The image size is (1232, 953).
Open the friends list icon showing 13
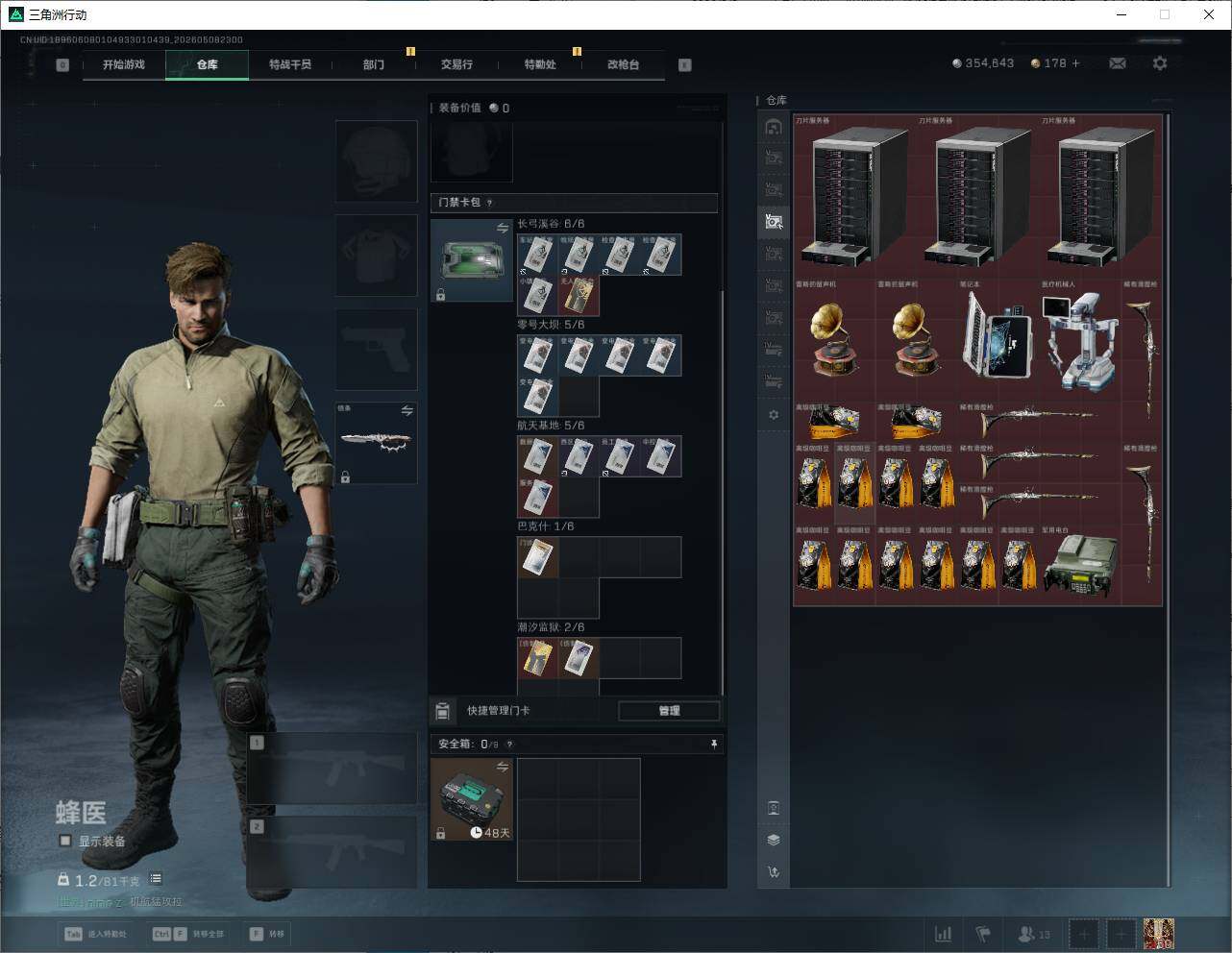(1033, 934)
